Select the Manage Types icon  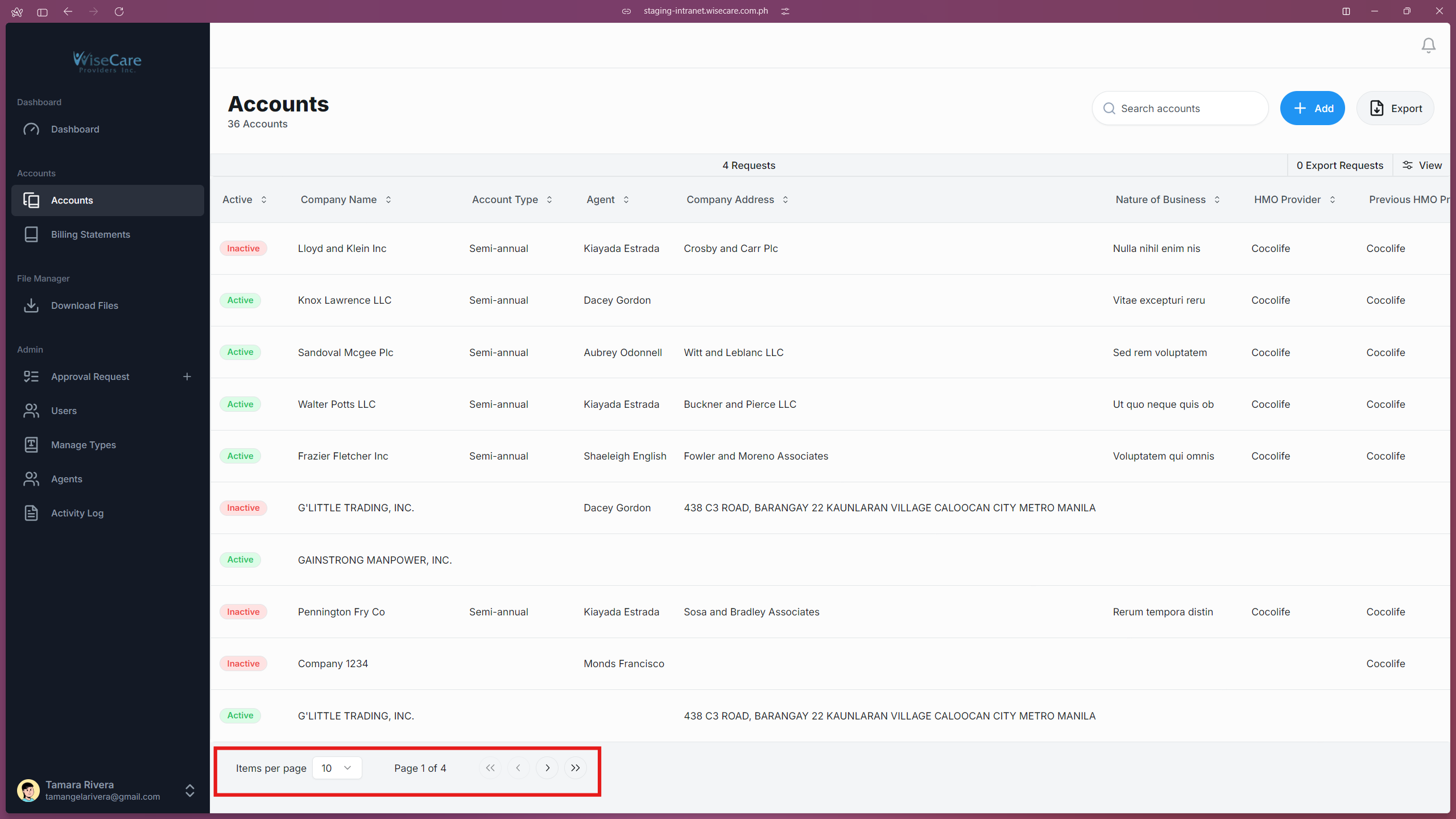31,445
